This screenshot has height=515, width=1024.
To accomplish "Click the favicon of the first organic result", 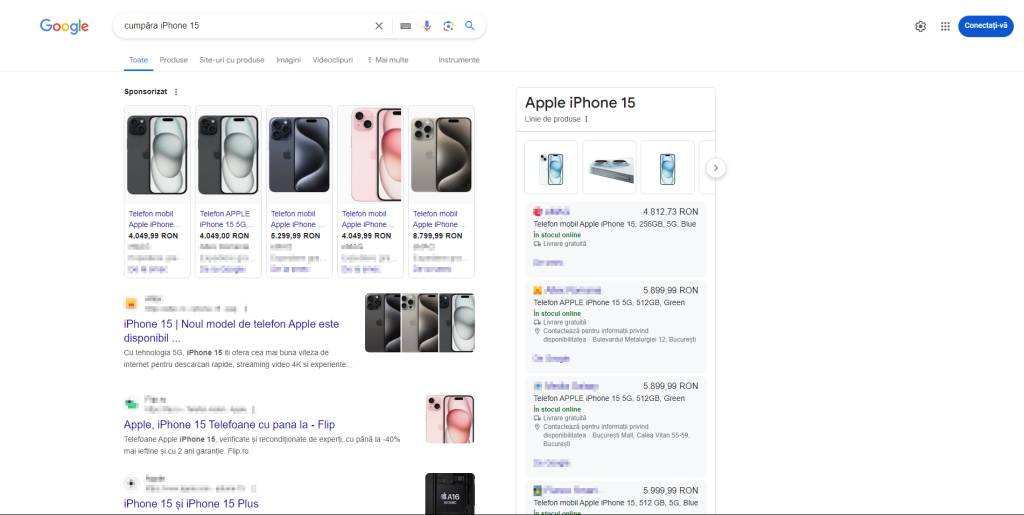I will pyautogui.click(x=131, y=304).
